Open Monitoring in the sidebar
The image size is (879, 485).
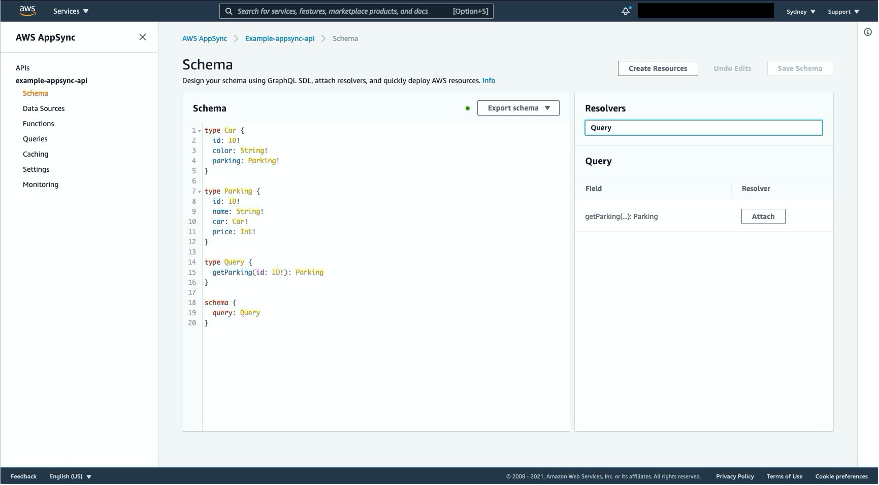[40, 184]
